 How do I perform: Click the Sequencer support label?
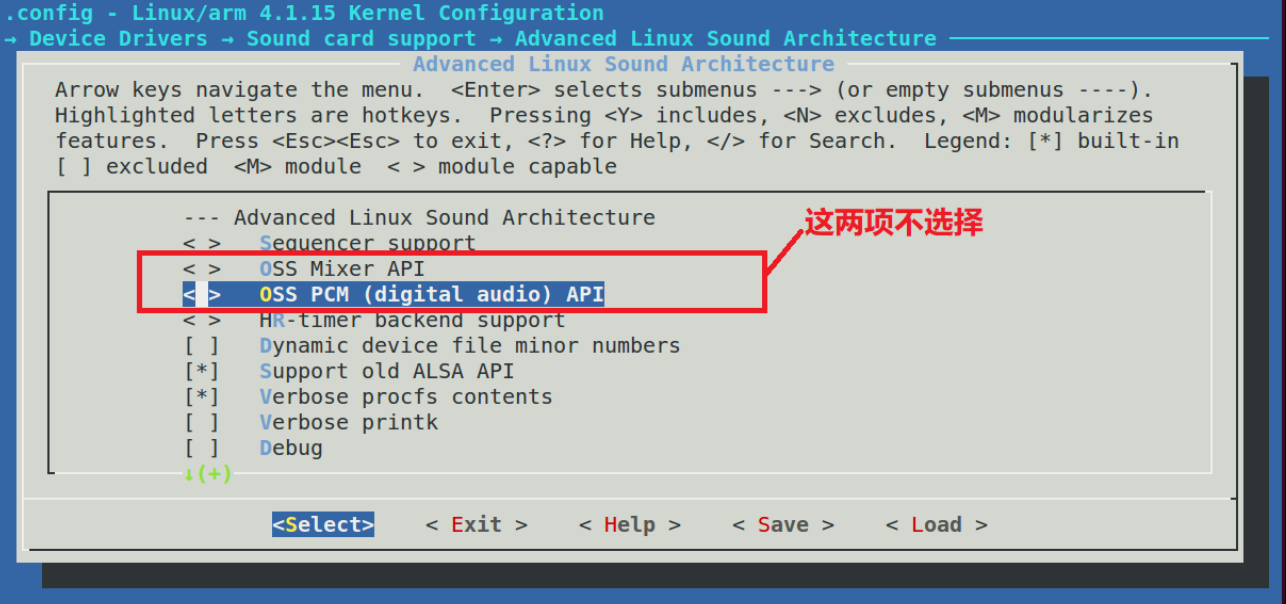[368, 243]
